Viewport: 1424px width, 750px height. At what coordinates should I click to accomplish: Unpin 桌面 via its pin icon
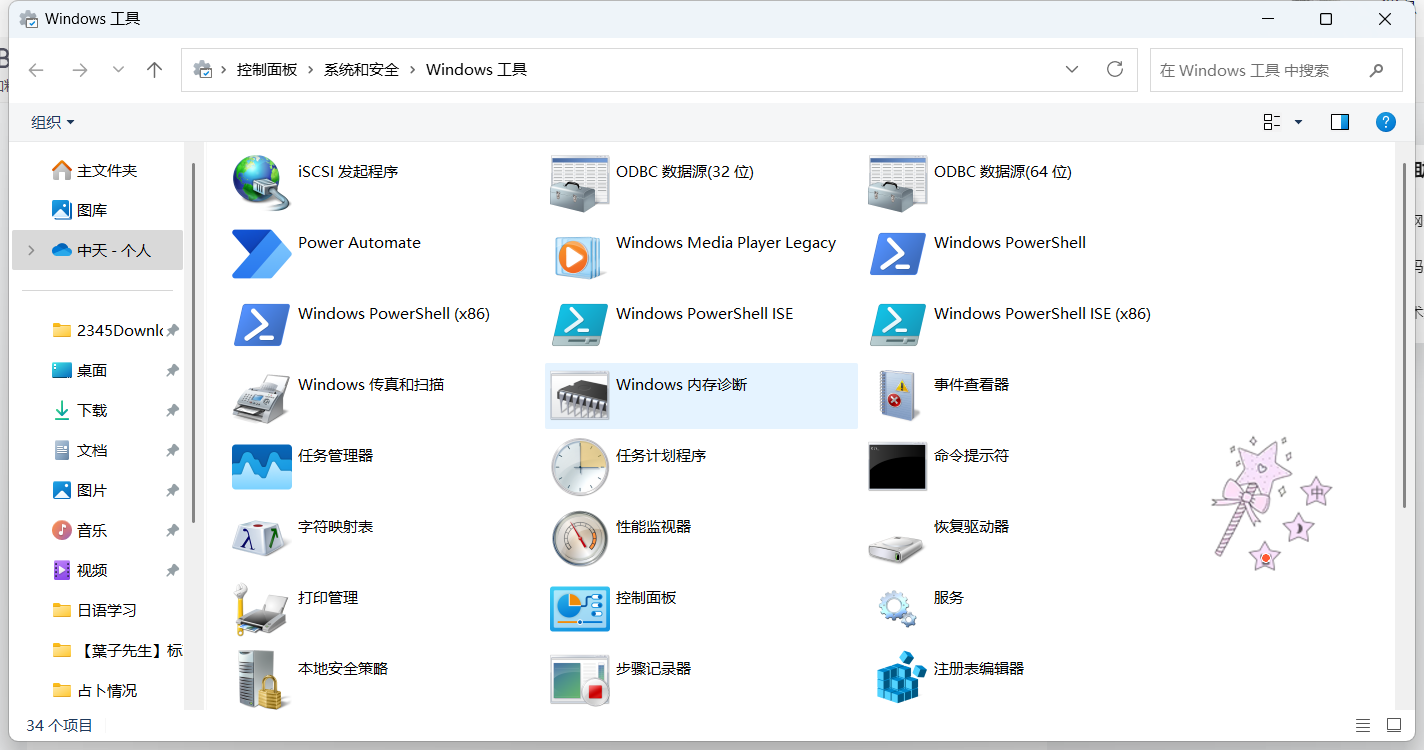point(172,370)
